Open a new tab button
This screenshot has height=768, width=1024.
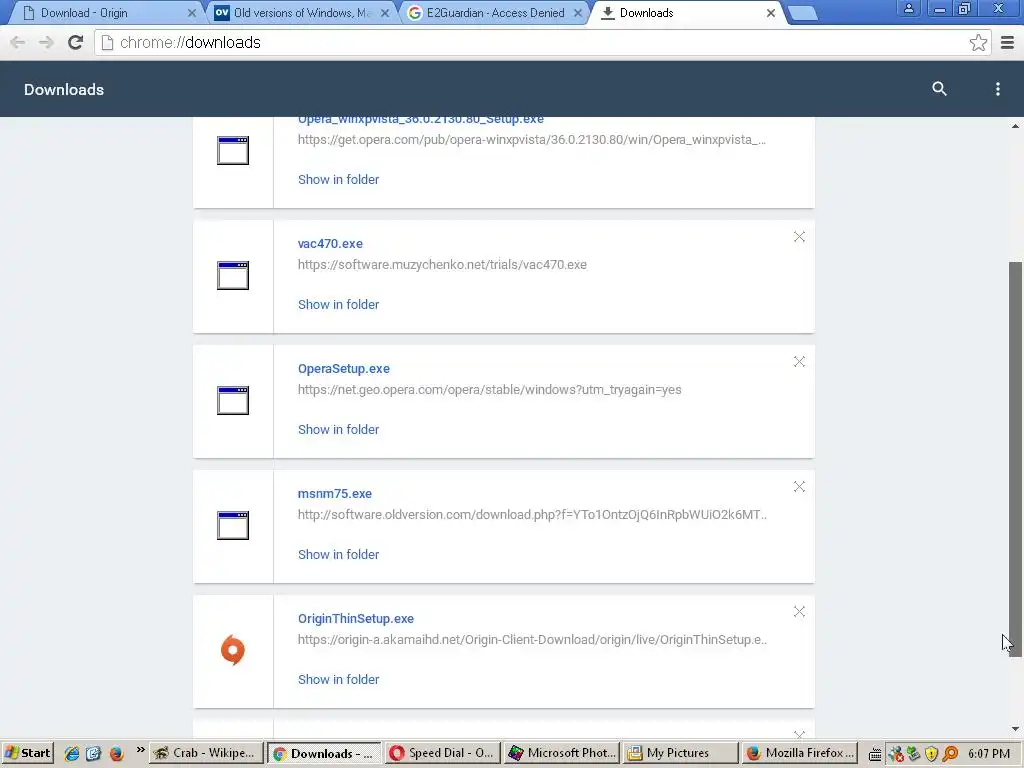(803, 13)
